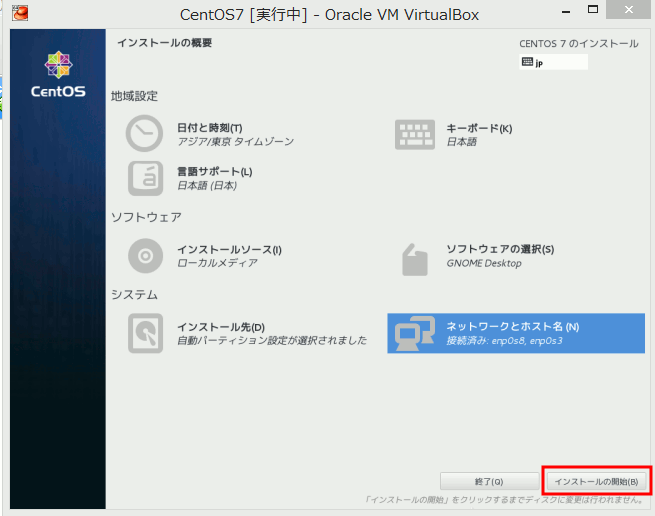
Task: Choose インストールソース(I) label text
Action: tap(229, 249)
